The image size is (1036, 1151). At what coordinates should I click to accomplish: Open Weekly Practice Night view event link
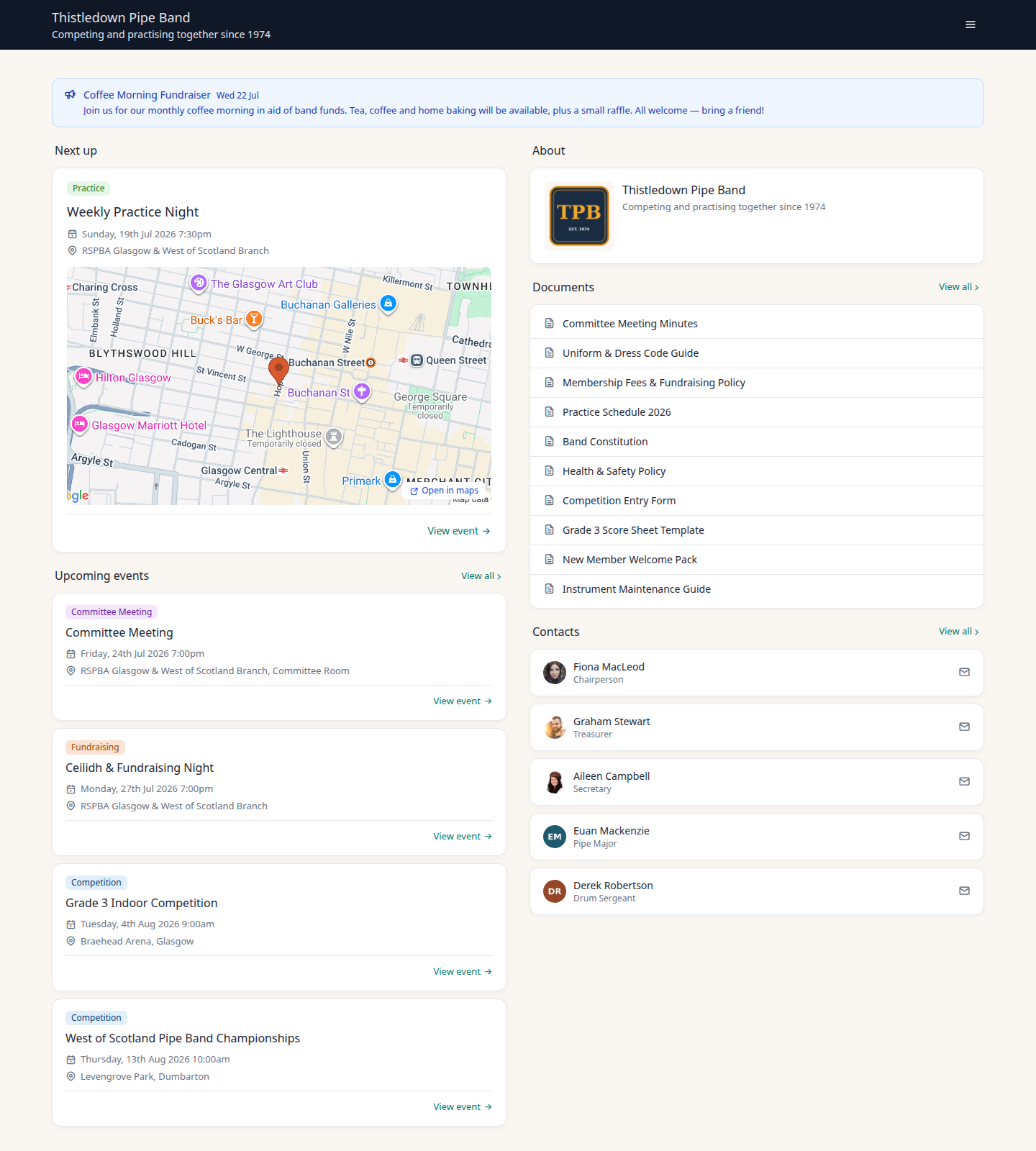(459, 531)
